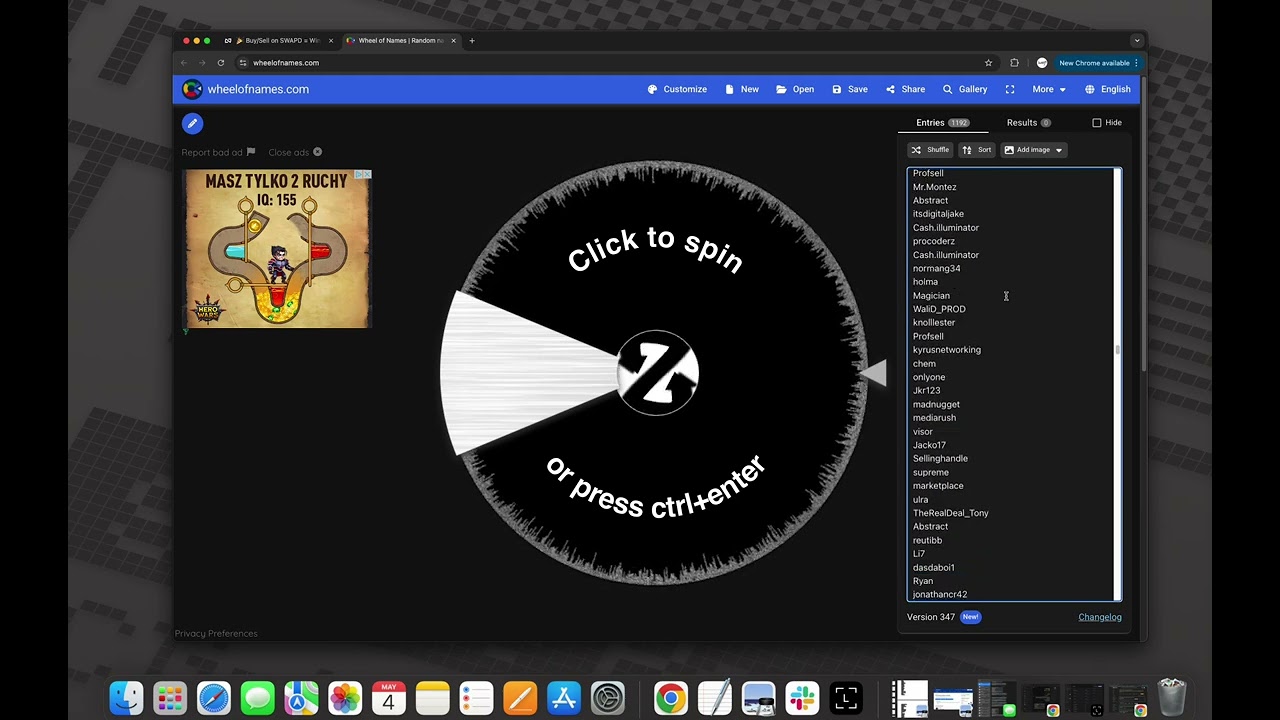1280x720 pixels.
Task: Click the Share button
Action: pos(905,89)
